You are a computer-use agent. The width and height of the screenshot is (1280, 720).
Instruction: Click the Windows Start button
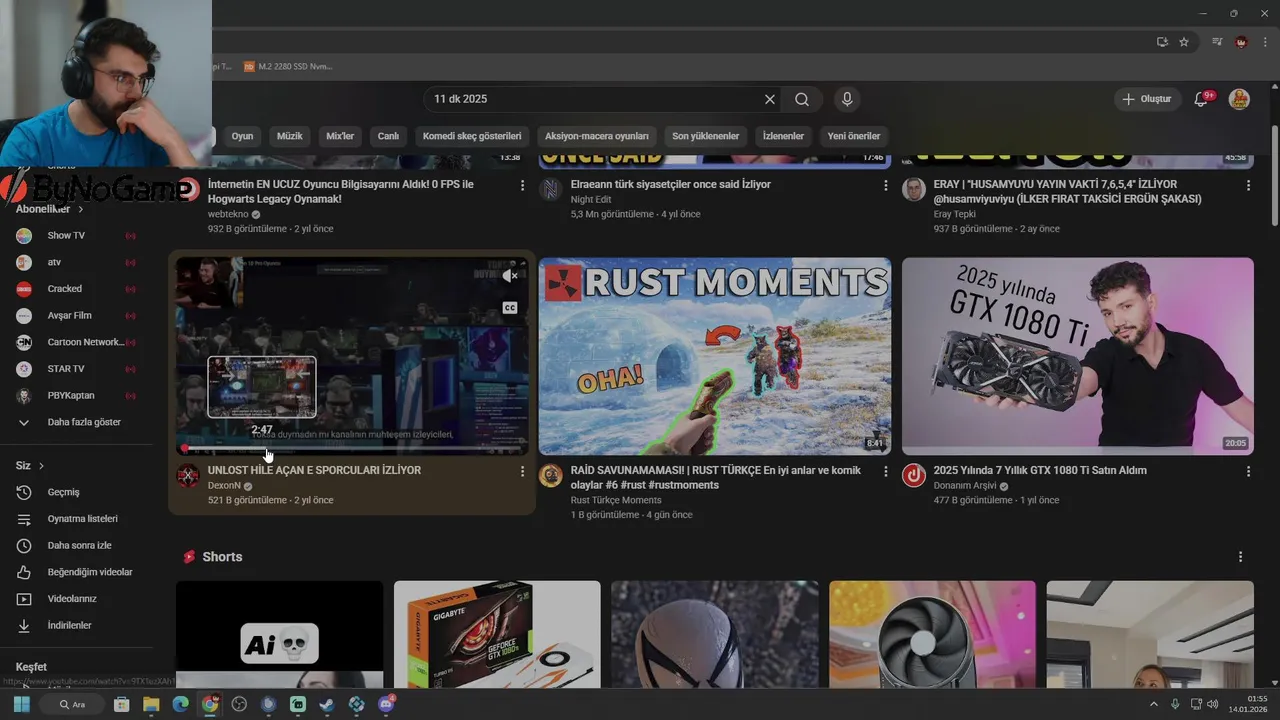[21, 704]
